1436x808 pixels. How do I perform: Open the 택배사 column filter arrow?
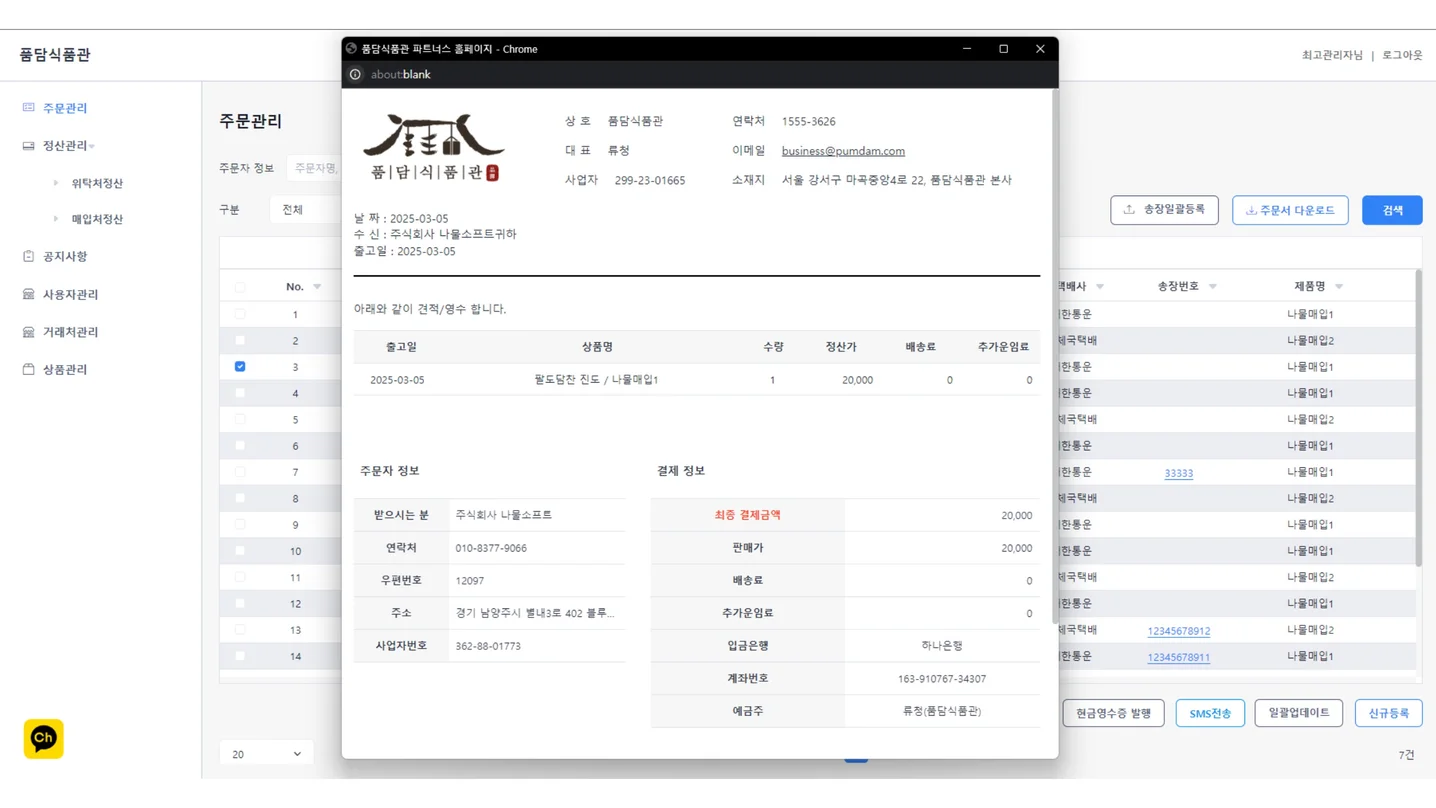tap(1100, 287)
